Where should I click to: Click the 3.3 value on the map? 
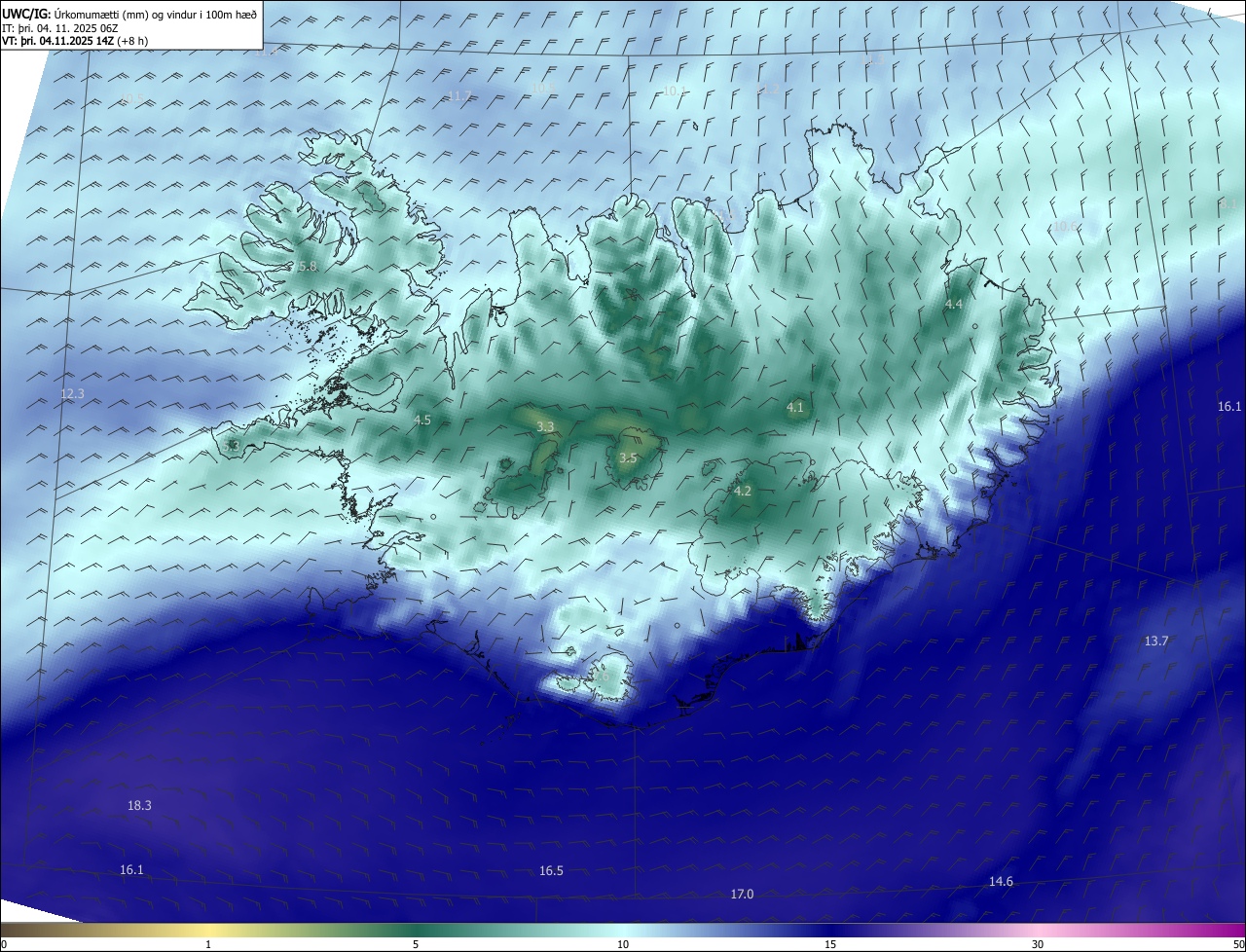[x=545, y=426]
